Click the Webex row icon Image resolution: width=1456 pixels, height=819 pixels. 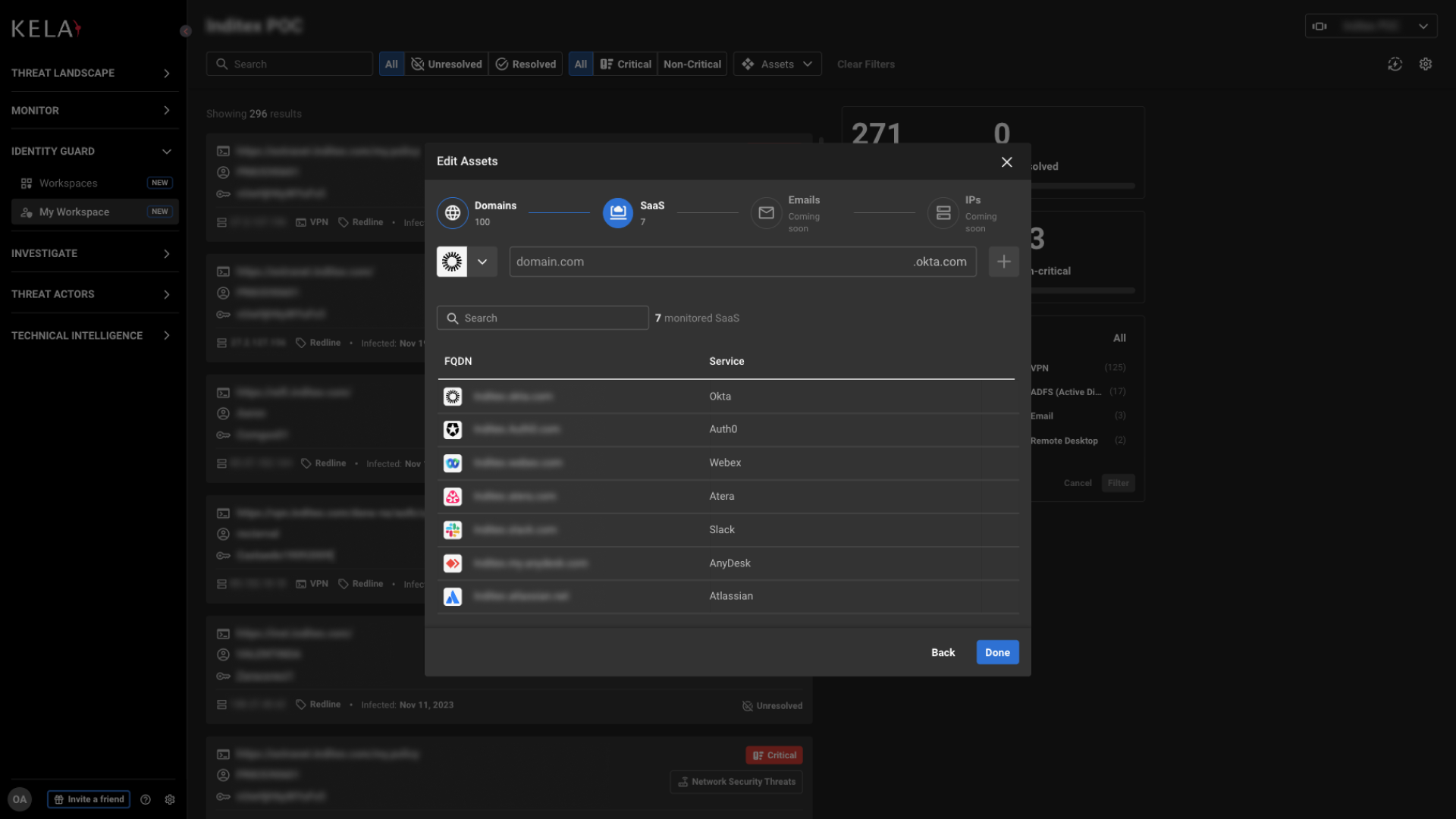(x=453, y=463)
